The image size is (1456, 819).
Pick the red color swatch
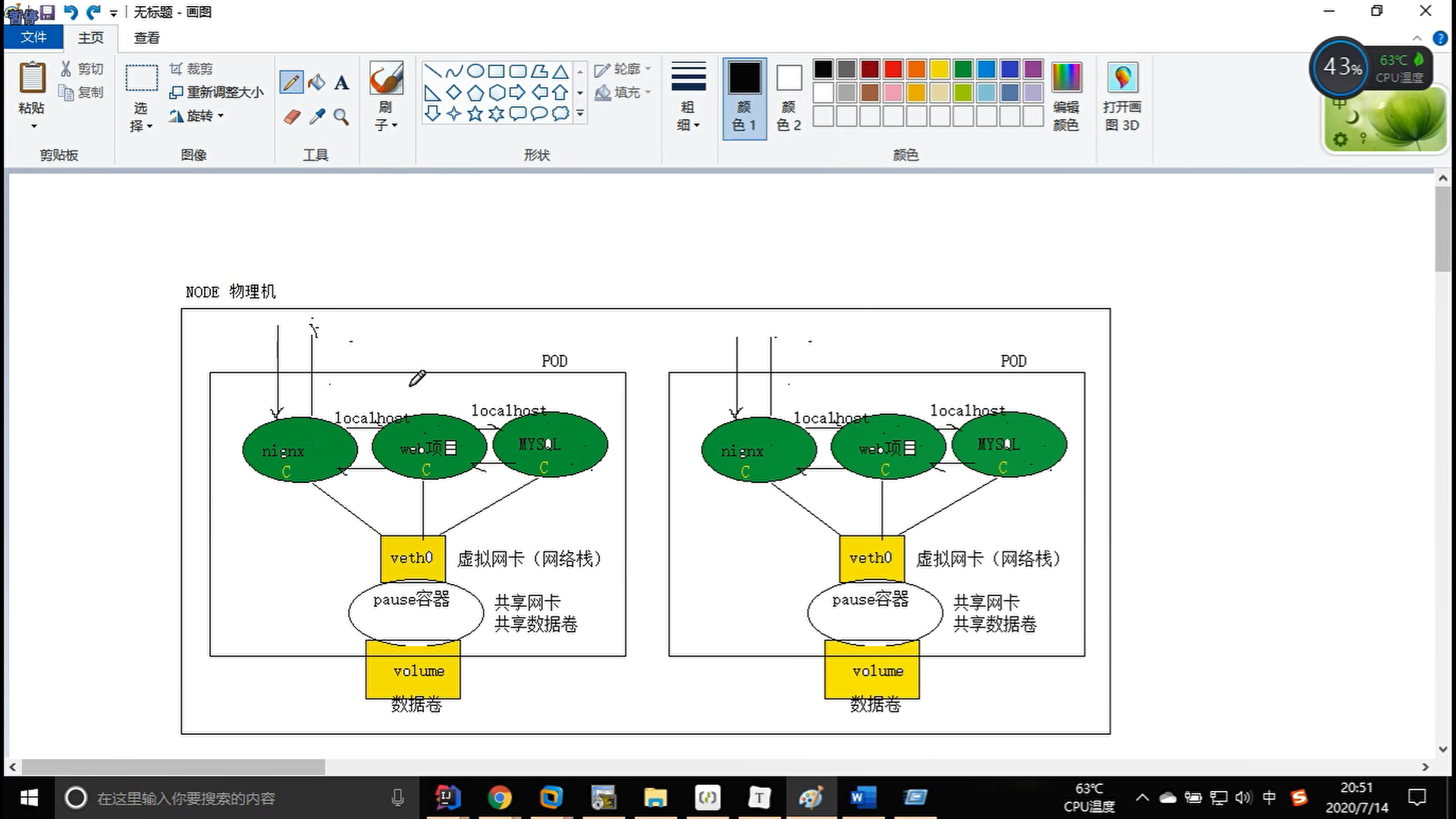pos(893,70)
